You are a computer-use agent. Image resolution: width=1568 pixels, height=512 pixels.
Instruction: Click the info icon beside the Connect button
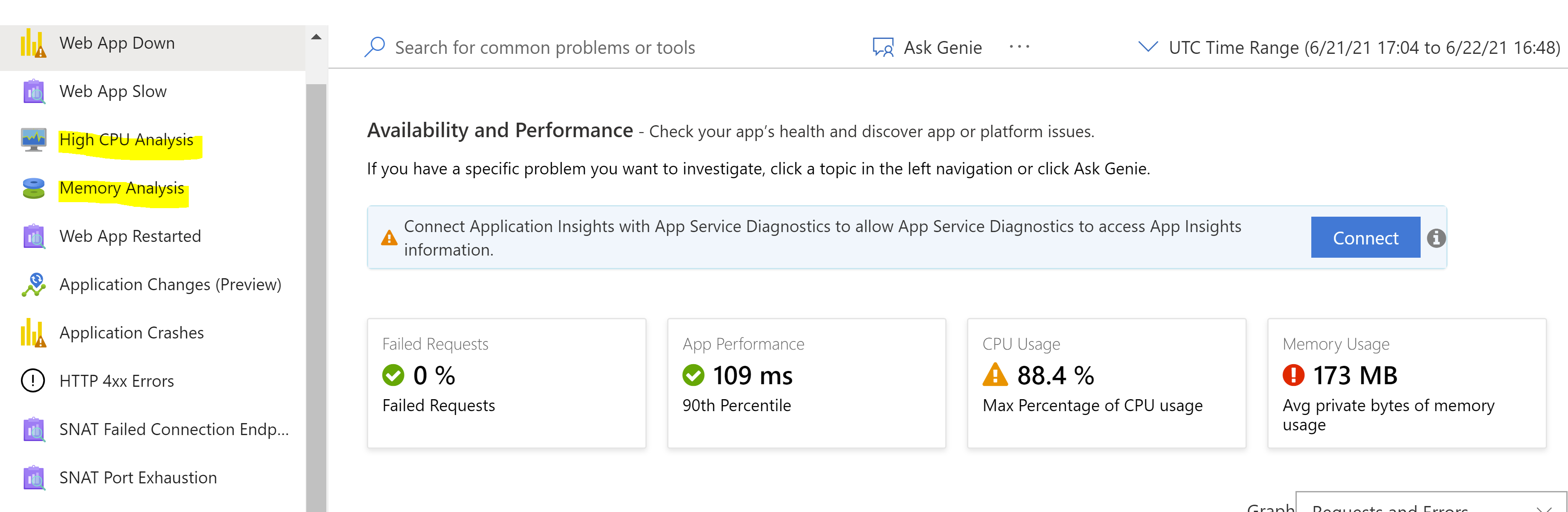click(x=1436, y=238)
